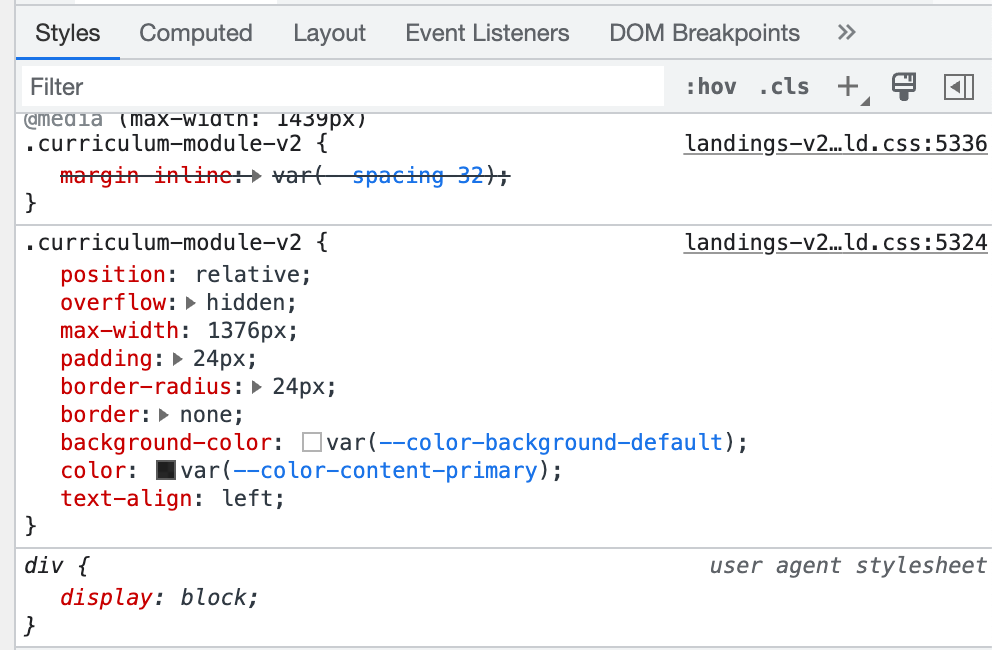Show more tabs with double chevron
Image resolution: width=992 pixels, height=650 pixels.
click(x=846, y=33)
